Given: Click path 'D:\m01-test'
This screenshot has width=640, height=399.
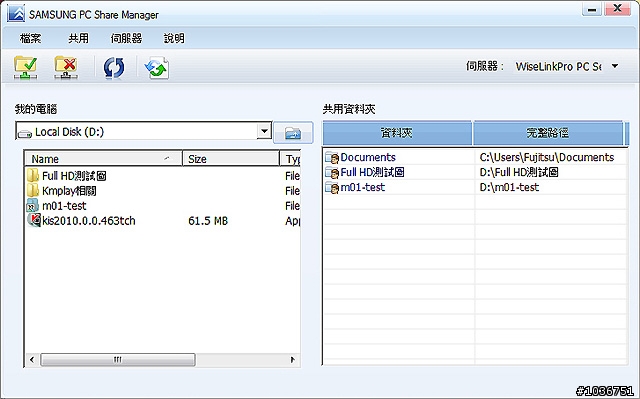Looking at the screenshot, I should tap(509, 188).
